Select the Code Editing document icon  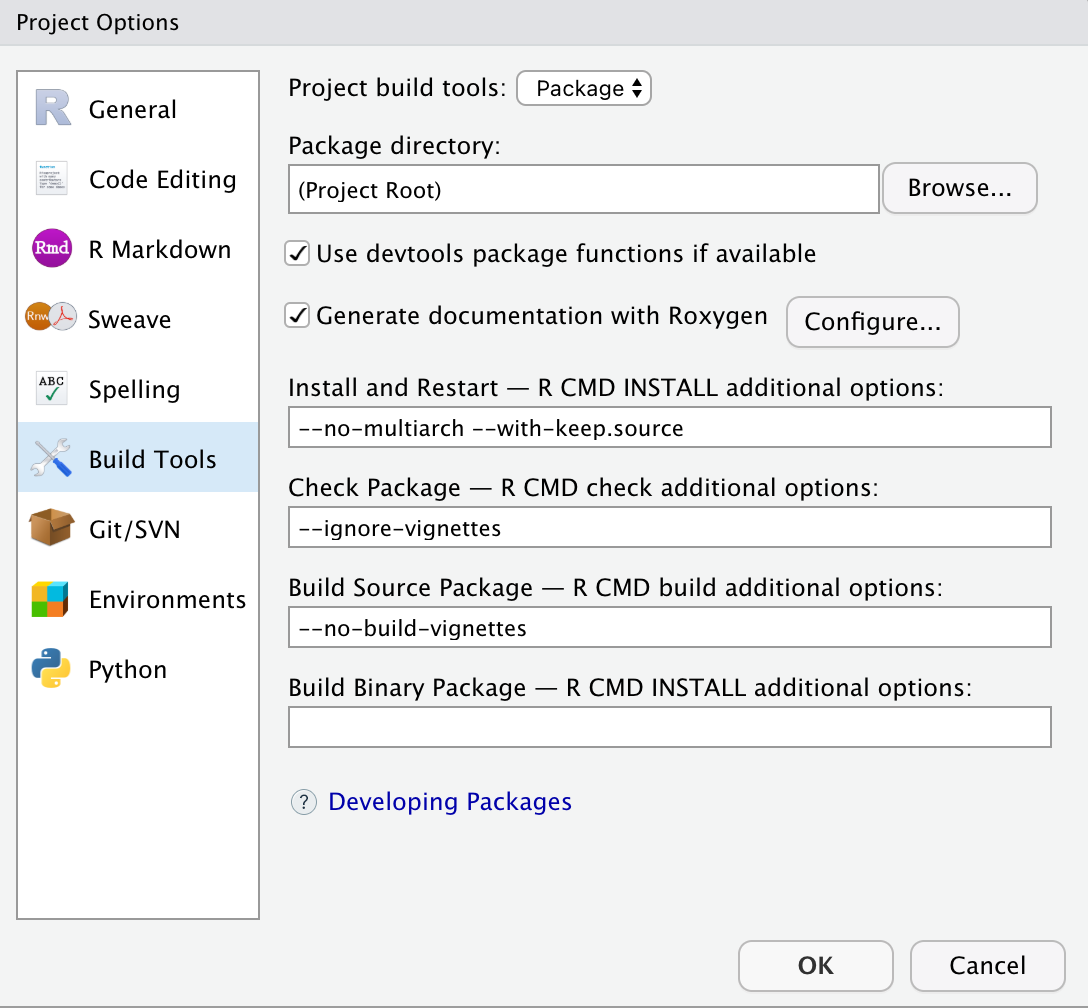52,180
